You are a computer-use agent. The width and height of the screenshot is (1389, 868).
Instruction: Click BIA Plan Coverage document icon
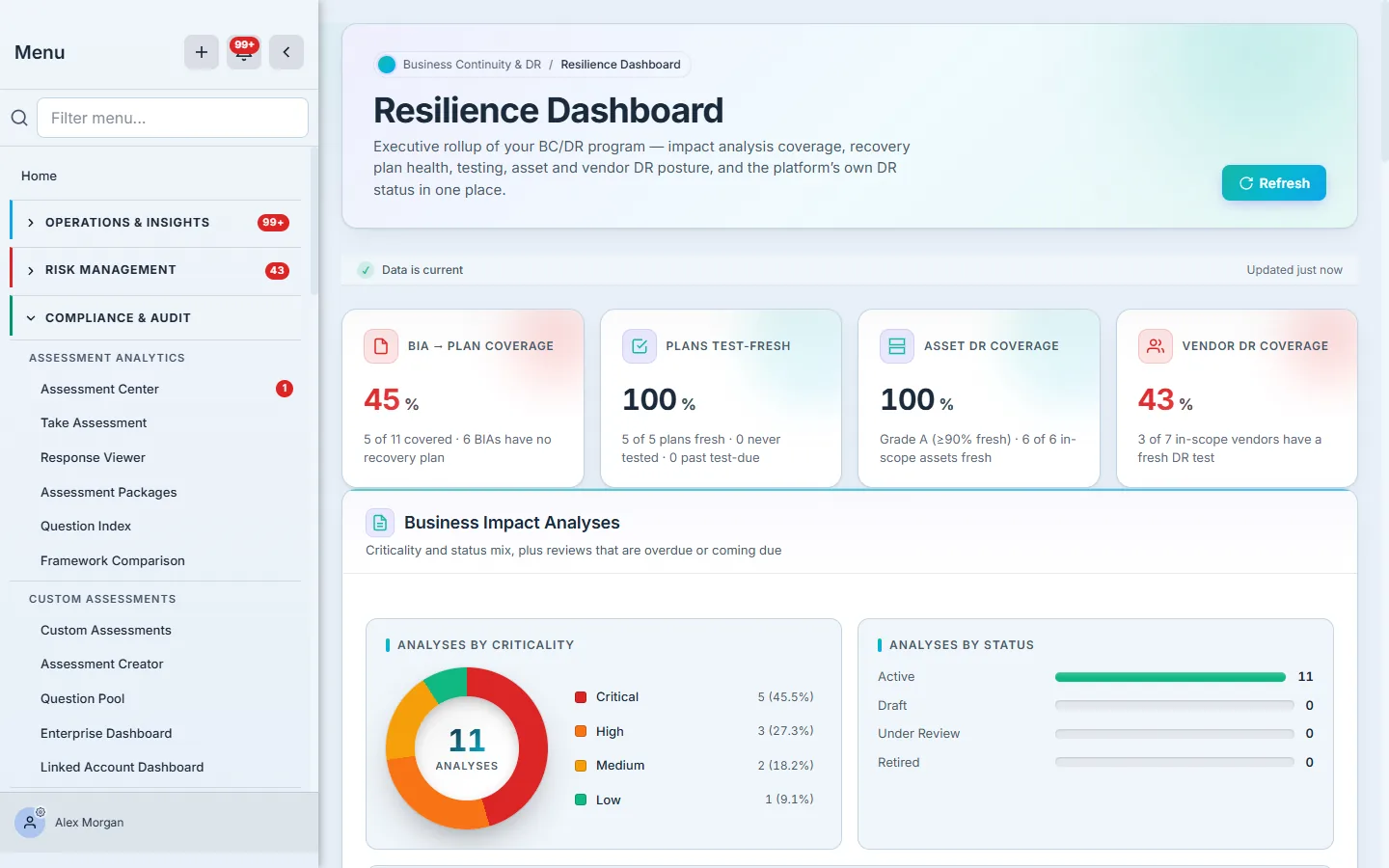tap(381, 346)
